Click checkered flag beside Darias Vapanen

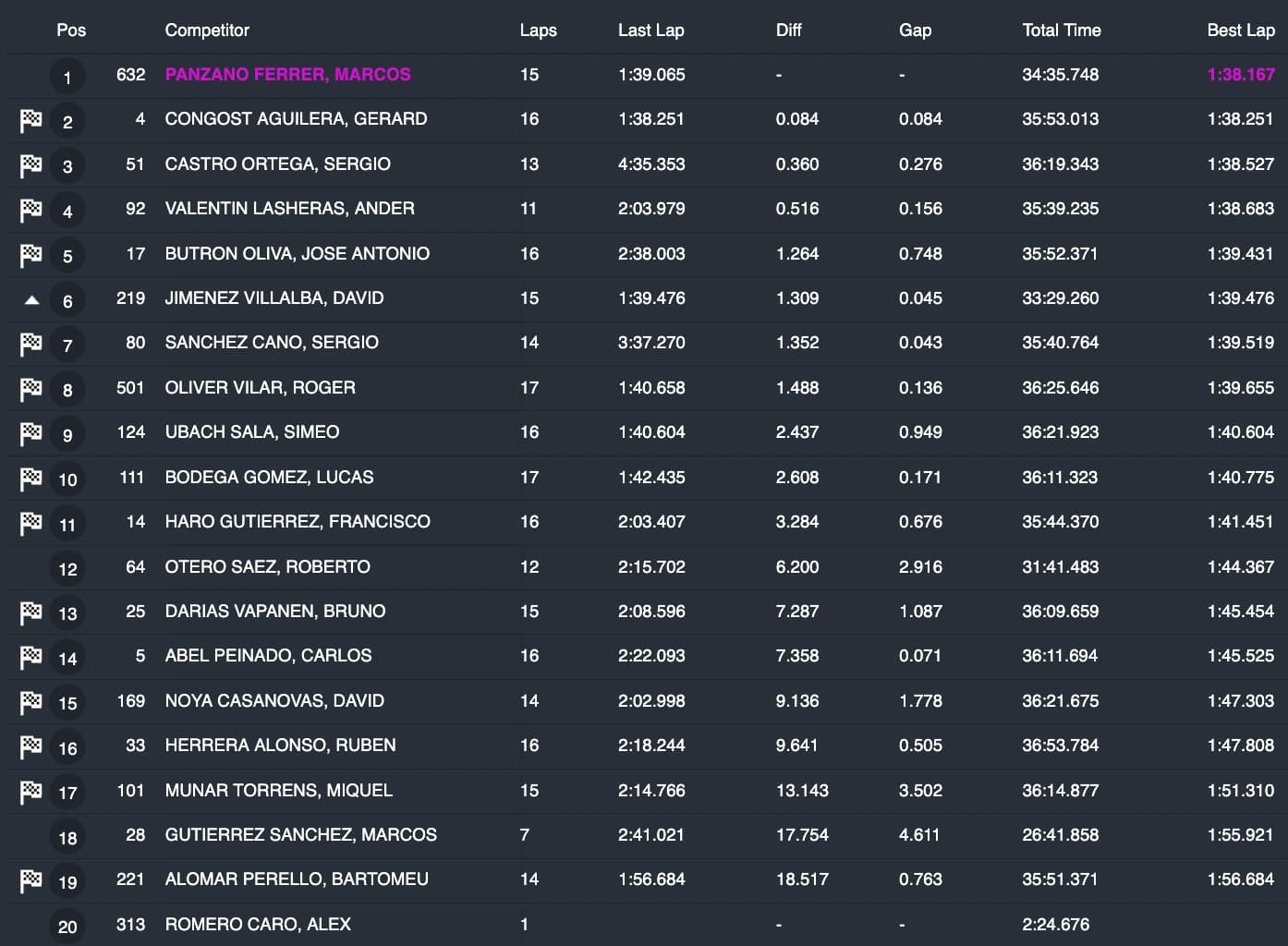coord(30,612)
